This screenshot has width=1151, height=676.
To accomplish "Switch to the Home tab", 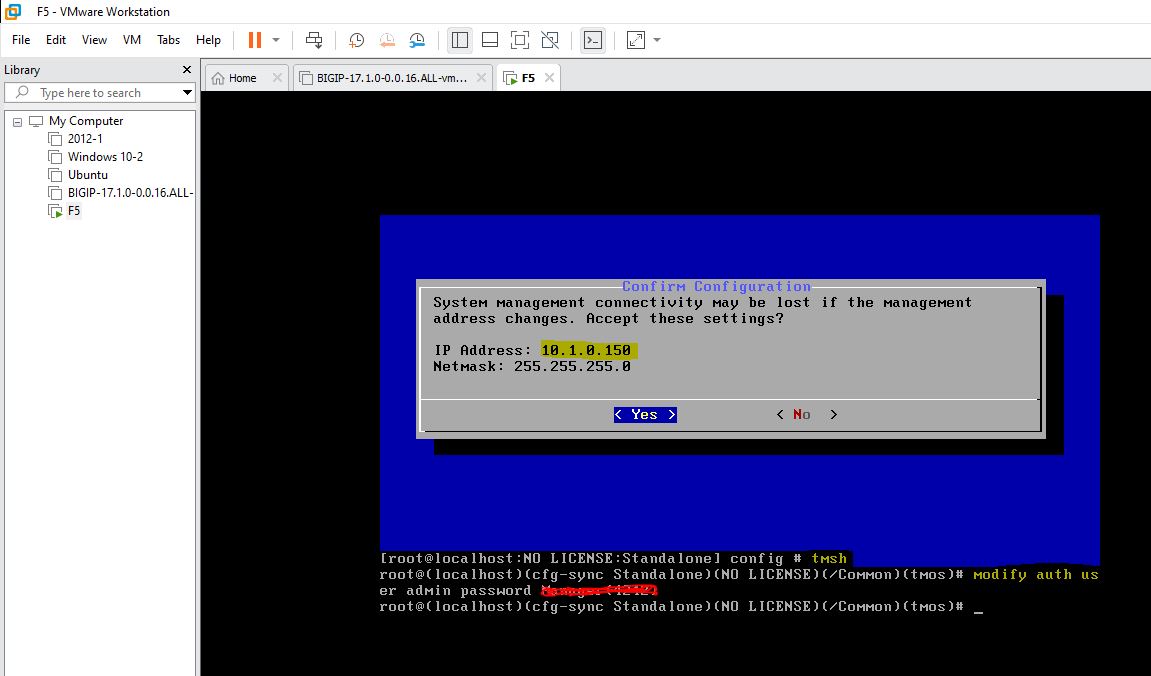I will tap(235, 78).
